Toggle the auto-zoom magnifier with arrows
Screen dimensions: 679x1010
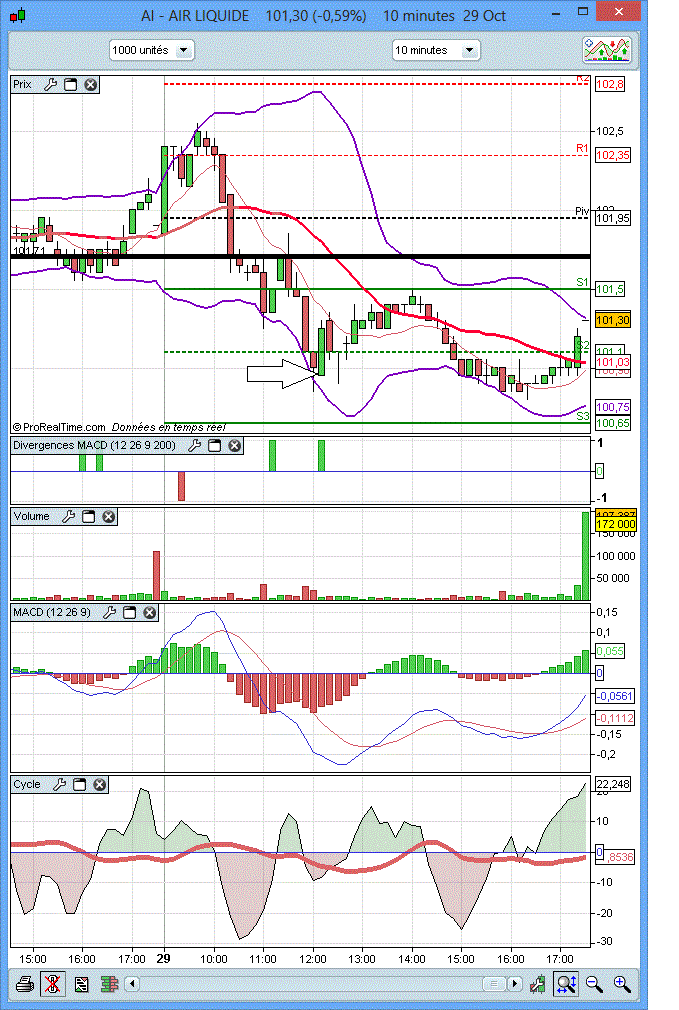point(567,984)
